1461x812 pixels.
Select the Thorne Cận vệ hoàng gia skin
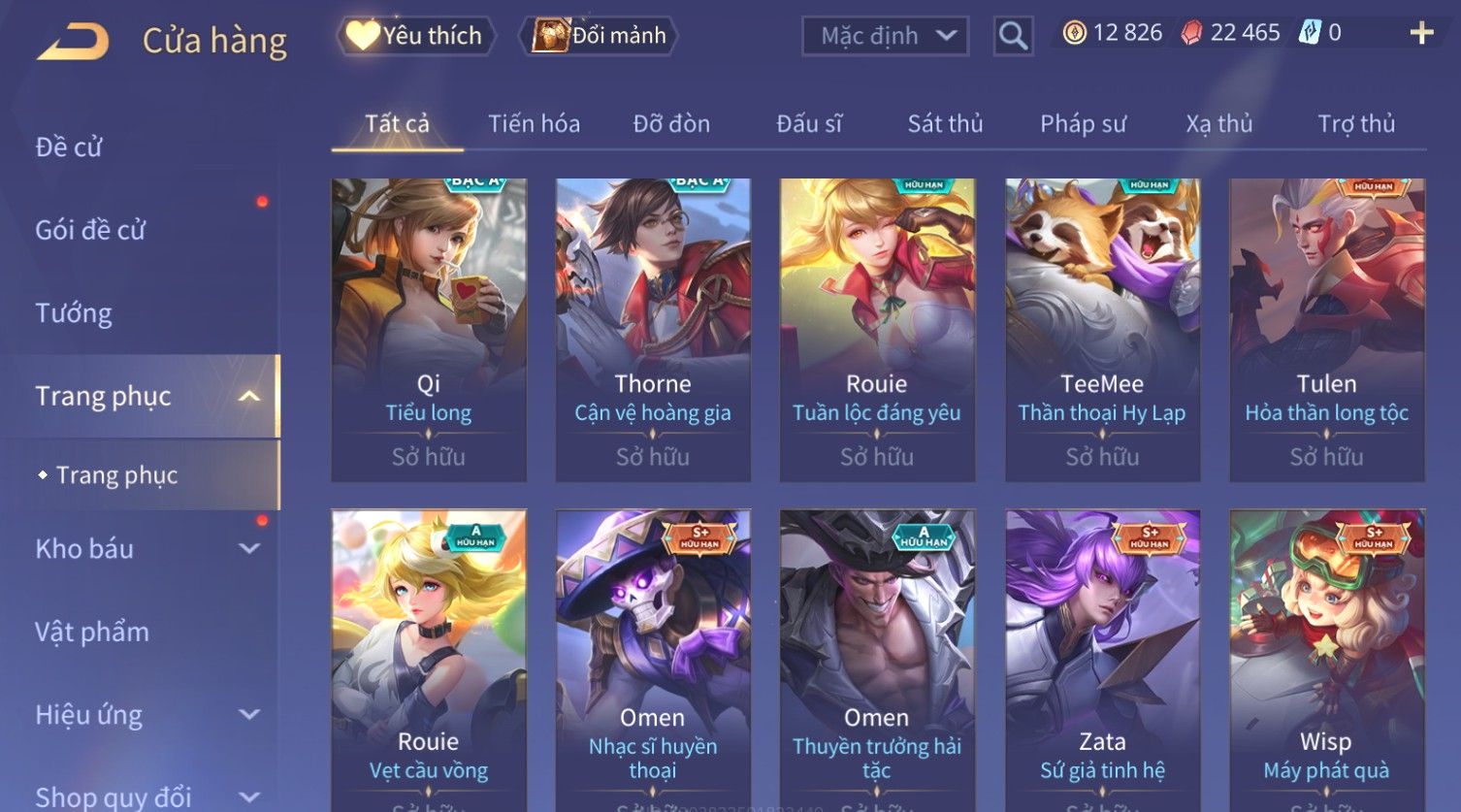(653, 330)
